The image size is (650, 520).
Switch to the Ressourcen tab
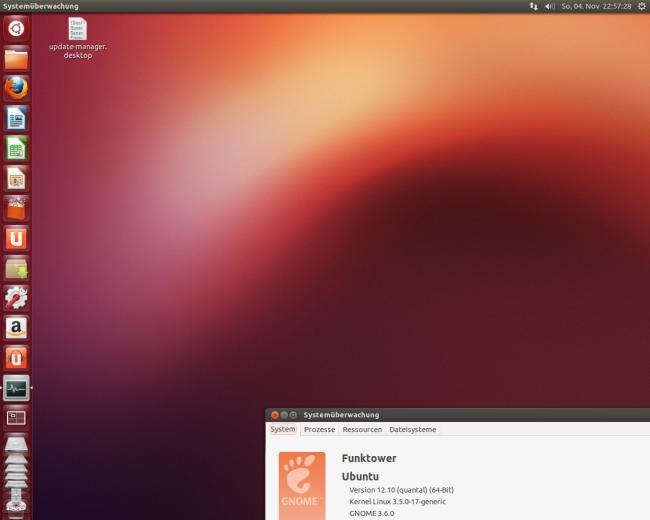(362, 430)
